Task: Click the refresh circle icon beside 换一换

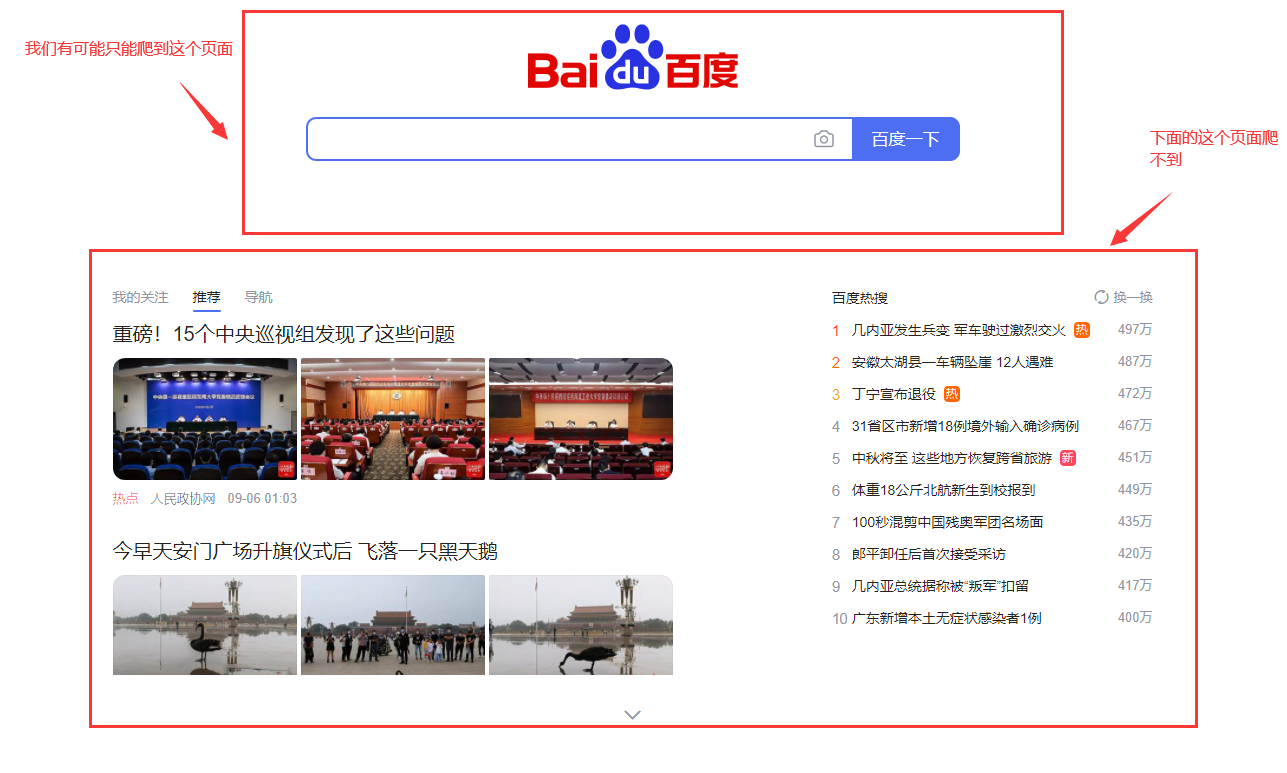Action: pos(1102,297)
